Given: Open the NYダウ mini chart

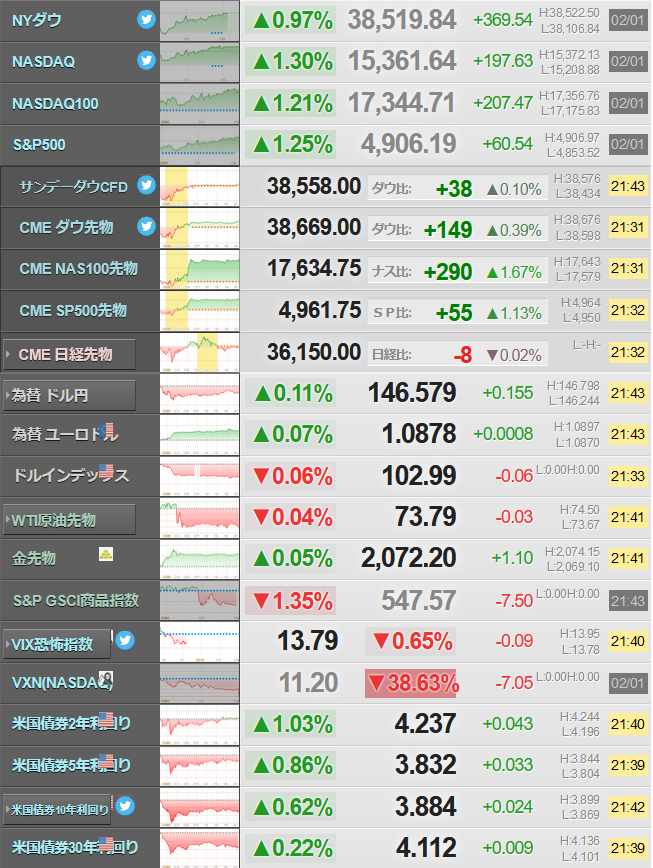Looking at the screenshot, I should tap(200, 20).
